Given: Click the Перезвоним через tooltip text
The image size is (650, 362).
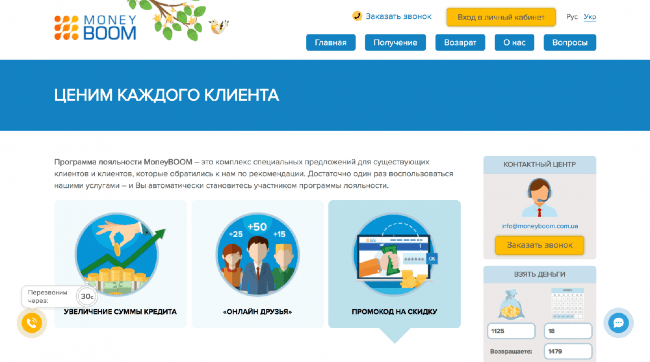Looking at the screenshot, I should (47, 296).
